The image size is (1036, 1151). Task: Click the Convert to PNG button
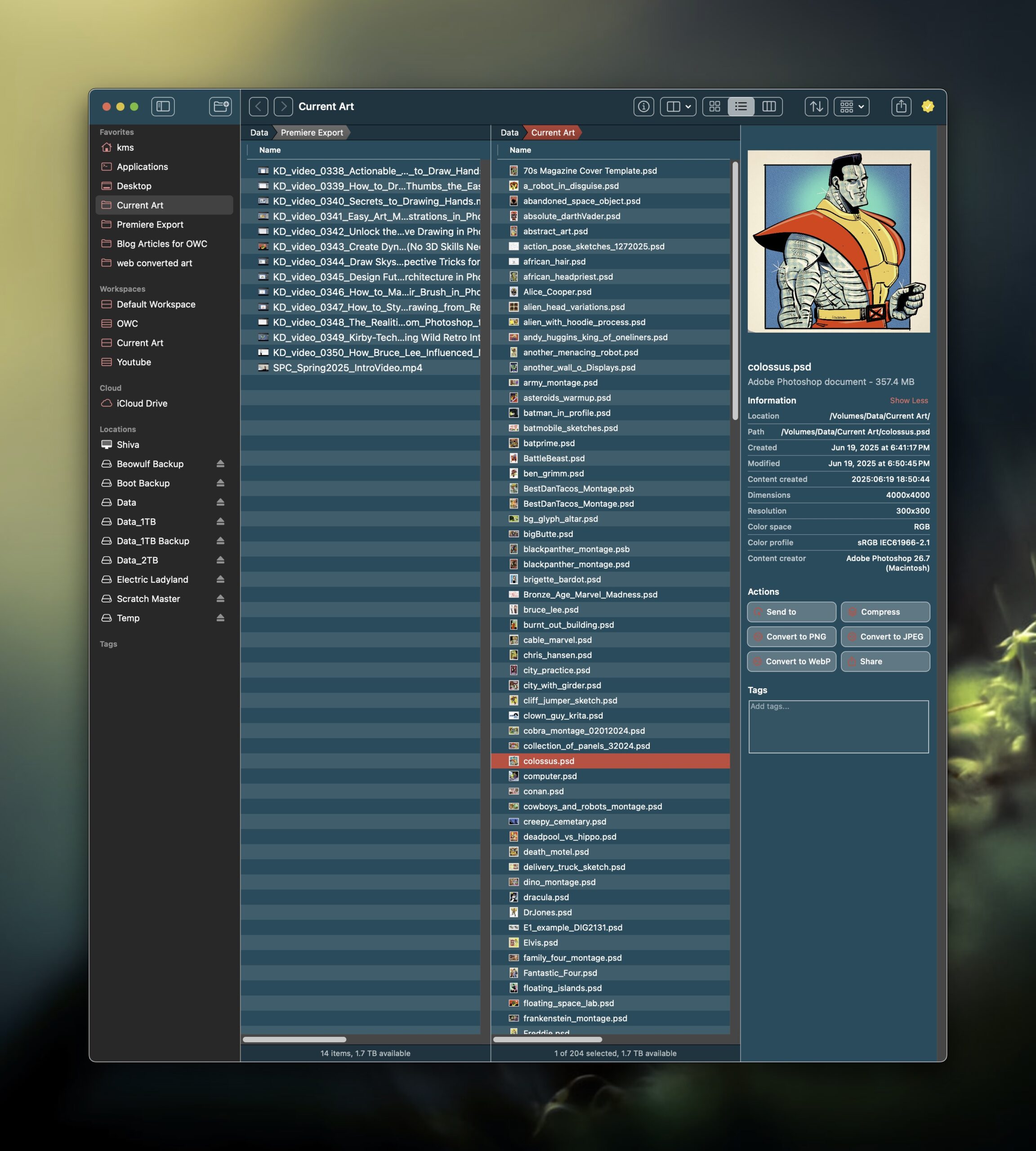(791, 636)
